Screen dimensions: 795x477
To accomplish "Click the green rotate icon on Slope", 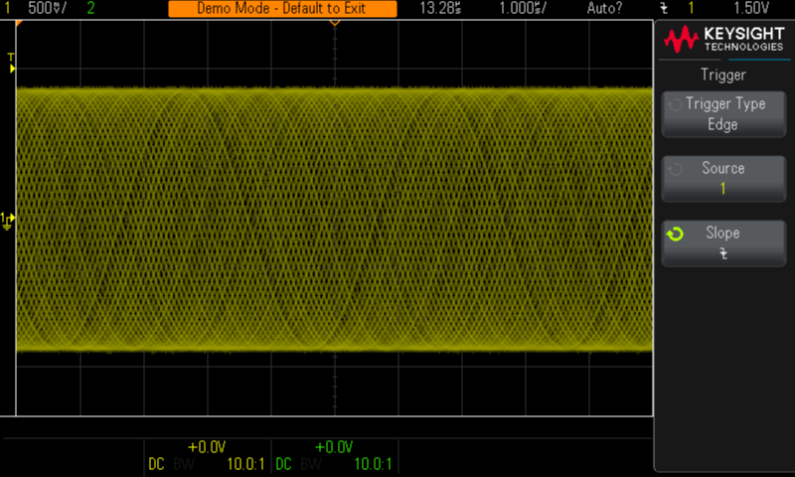I will [x=676, y=234].
